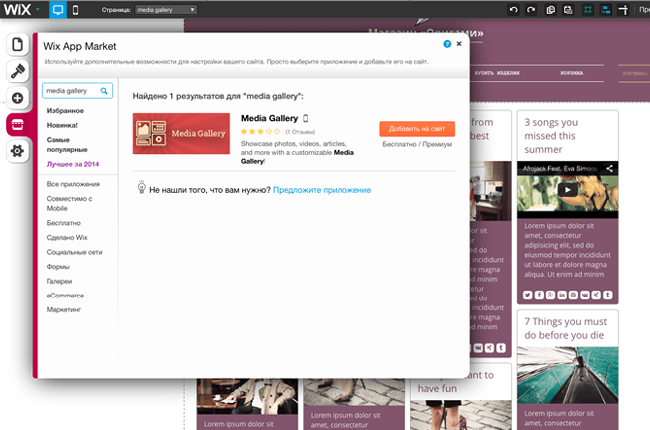Select the Новинка! category
Viewport: 650px width, 430px height.
click(62, 125)
